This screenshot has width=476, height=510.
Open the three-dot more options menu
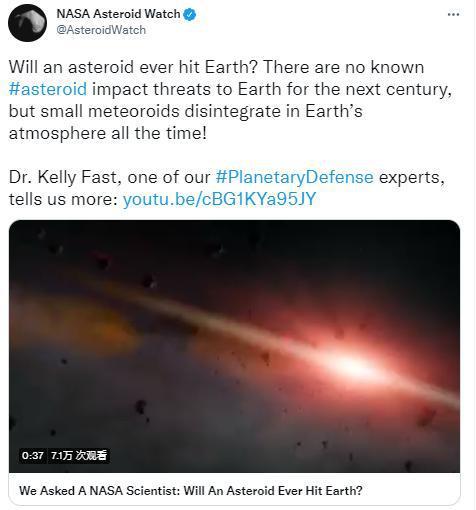(453, 14)
